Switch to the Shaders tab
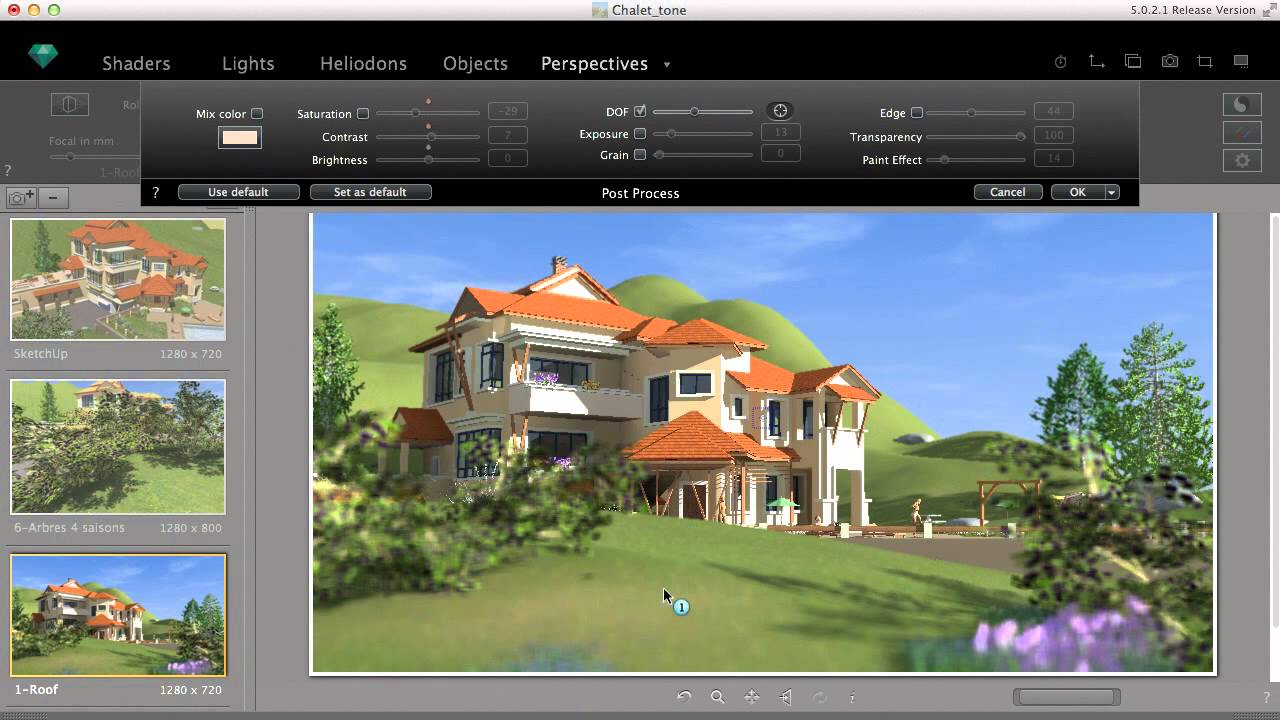 (136, 63)
